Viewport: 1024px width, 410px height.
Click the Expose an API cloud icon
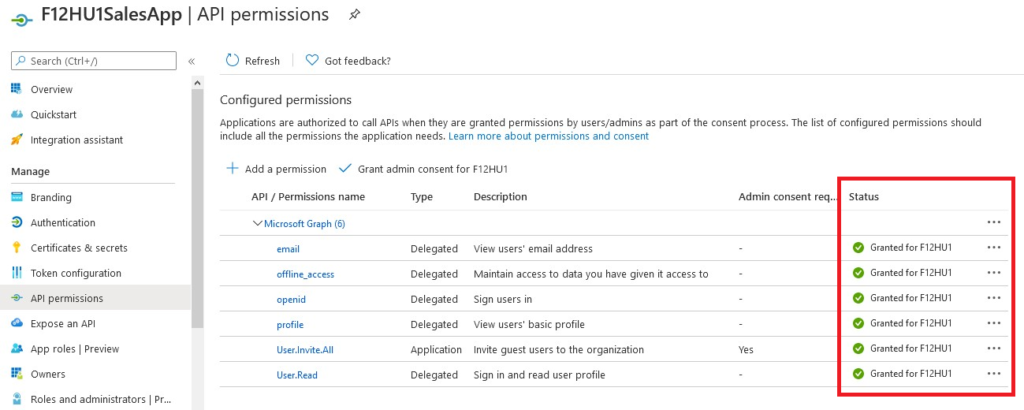17,323
